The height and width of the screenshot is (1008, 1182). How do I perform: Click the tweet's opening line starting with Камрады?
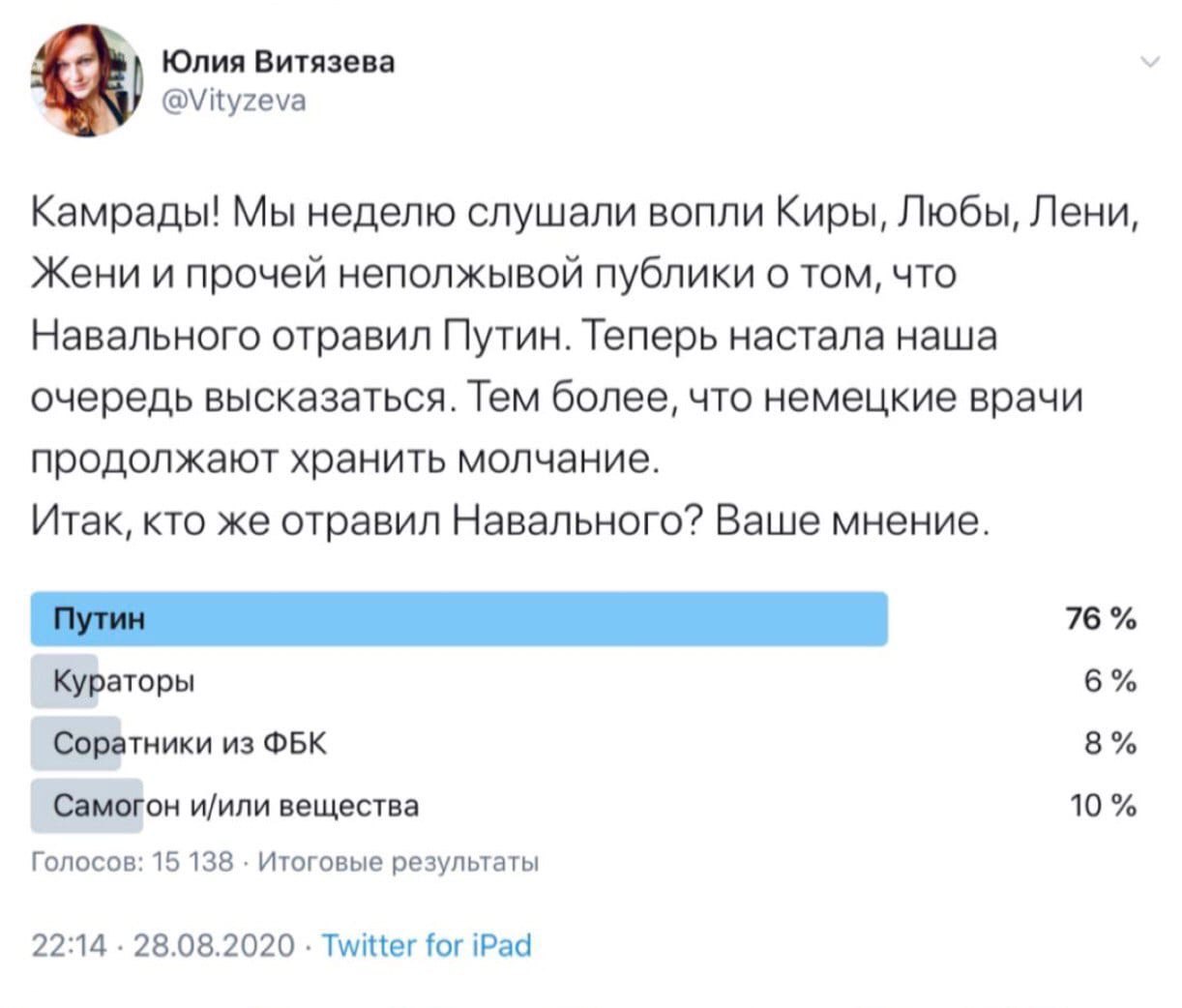coord(586,214)
